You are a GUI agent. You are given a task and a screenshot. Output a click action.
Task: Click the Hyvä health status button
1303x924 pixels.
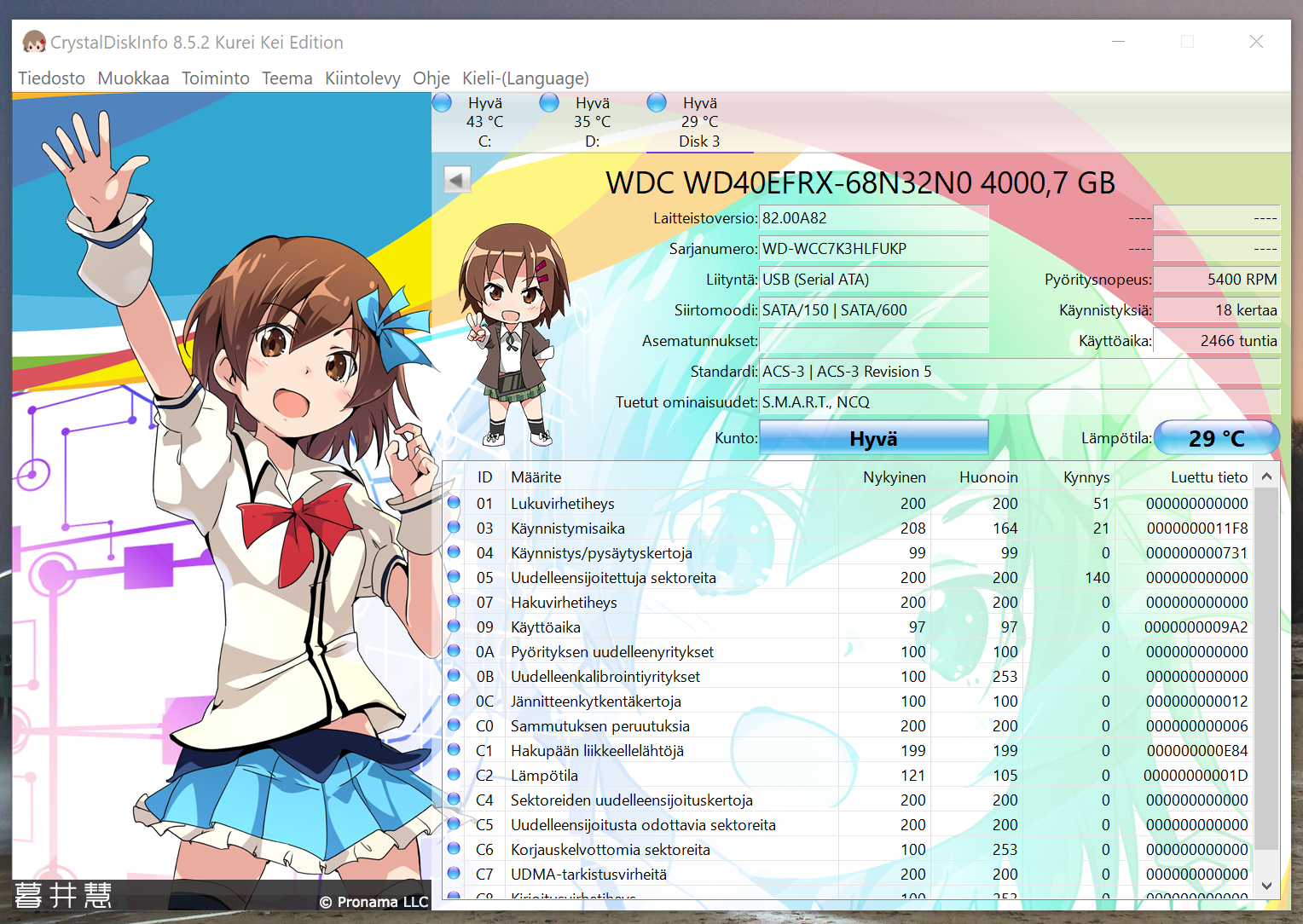pos(874,438)
